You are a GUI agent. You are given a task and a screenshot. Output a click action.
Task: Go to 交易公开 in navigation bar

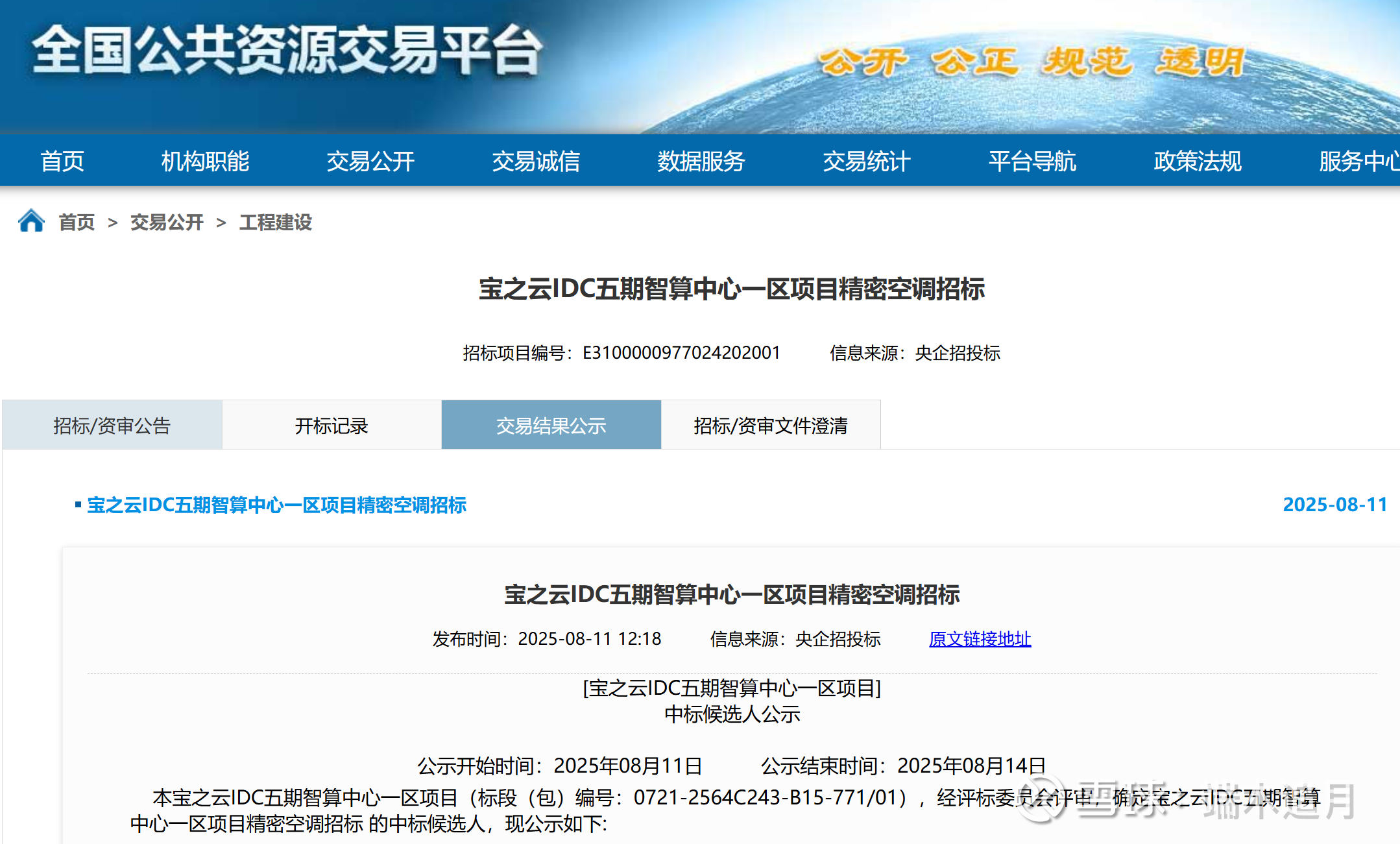(x=370, y=161)
